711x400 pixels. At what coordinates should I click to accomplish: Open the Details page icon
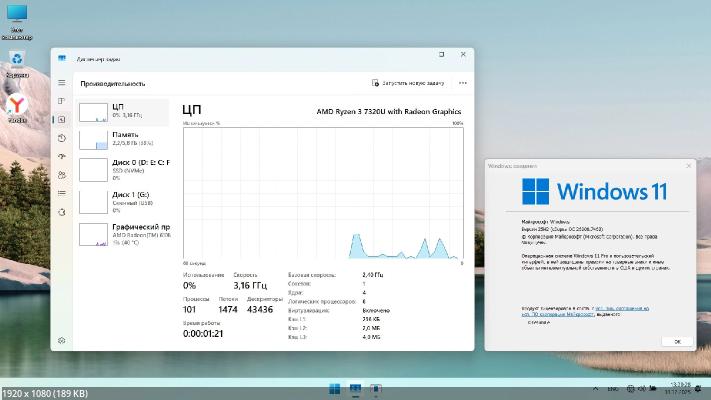pyautogui.click(x=61, y=194)
